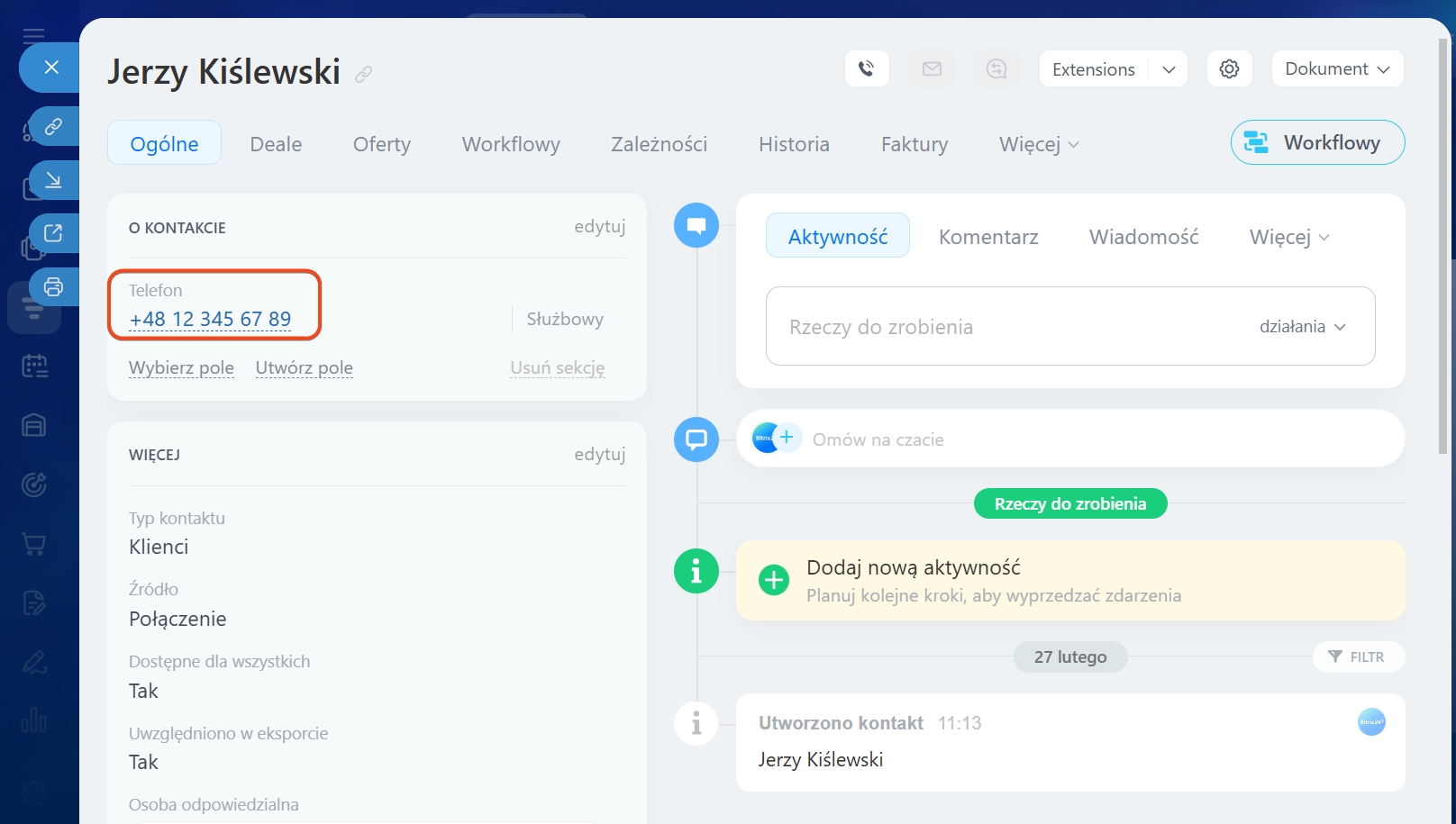Click the phone number +48 12 345 67 89

pos(210,319)
